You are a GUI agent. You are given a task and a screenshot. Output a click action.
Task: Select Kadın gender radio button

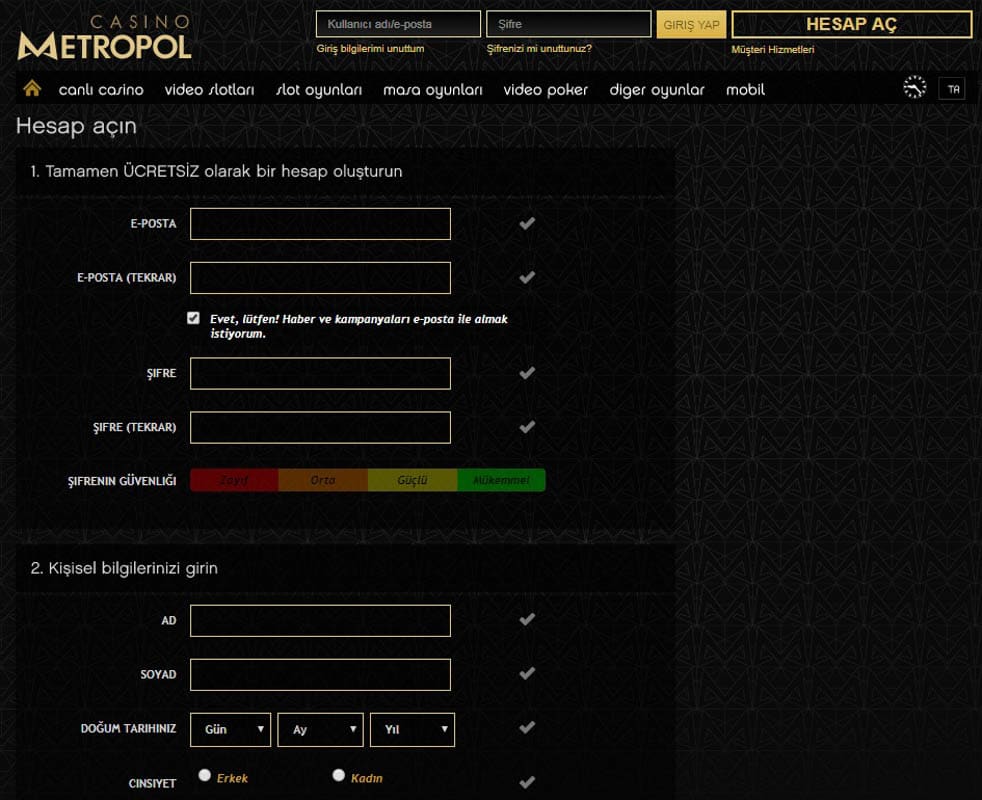click(339, 776)
